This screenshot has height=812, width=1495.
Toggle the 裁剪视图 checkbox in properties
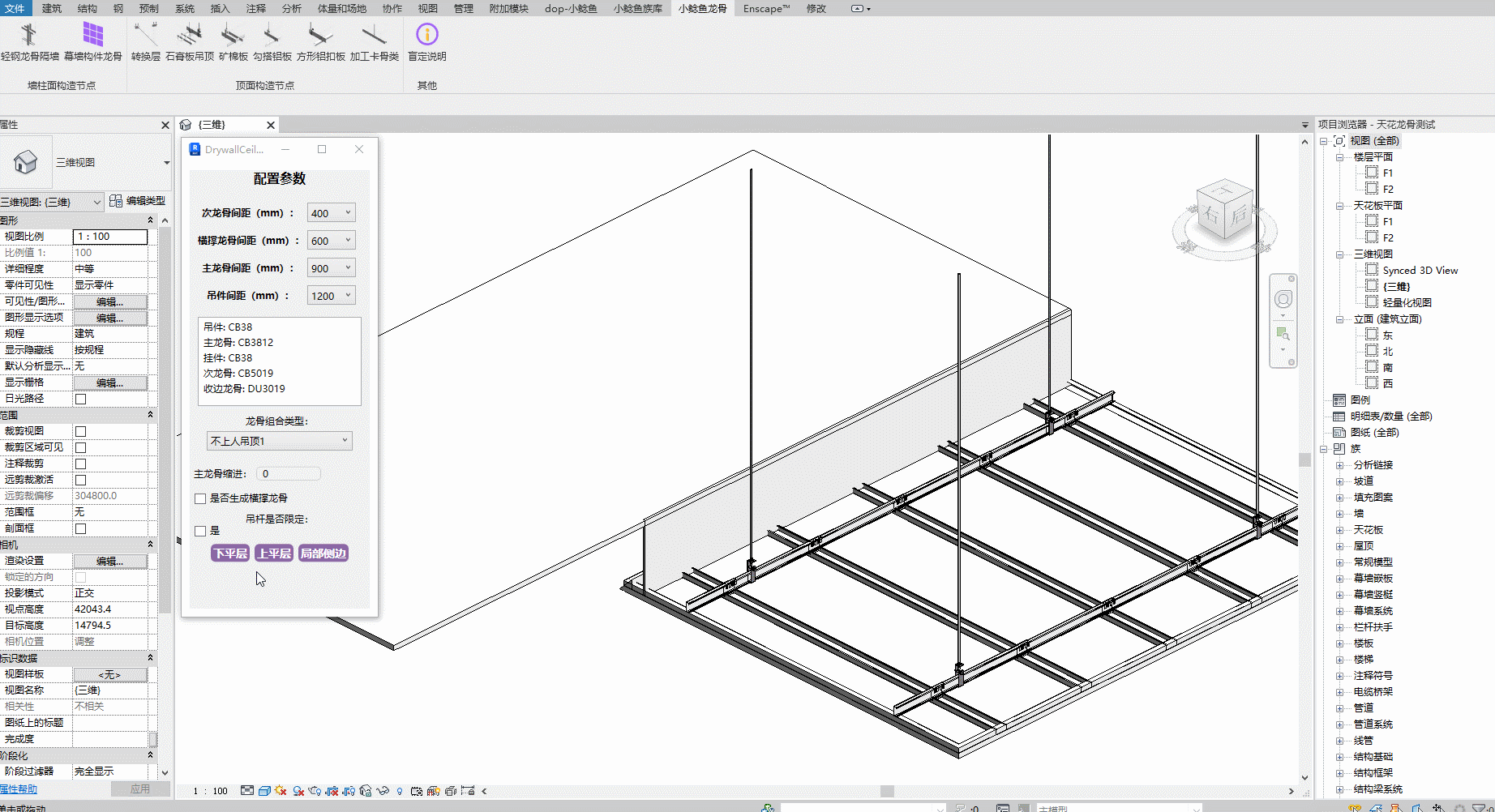click(x=80, y=431)
